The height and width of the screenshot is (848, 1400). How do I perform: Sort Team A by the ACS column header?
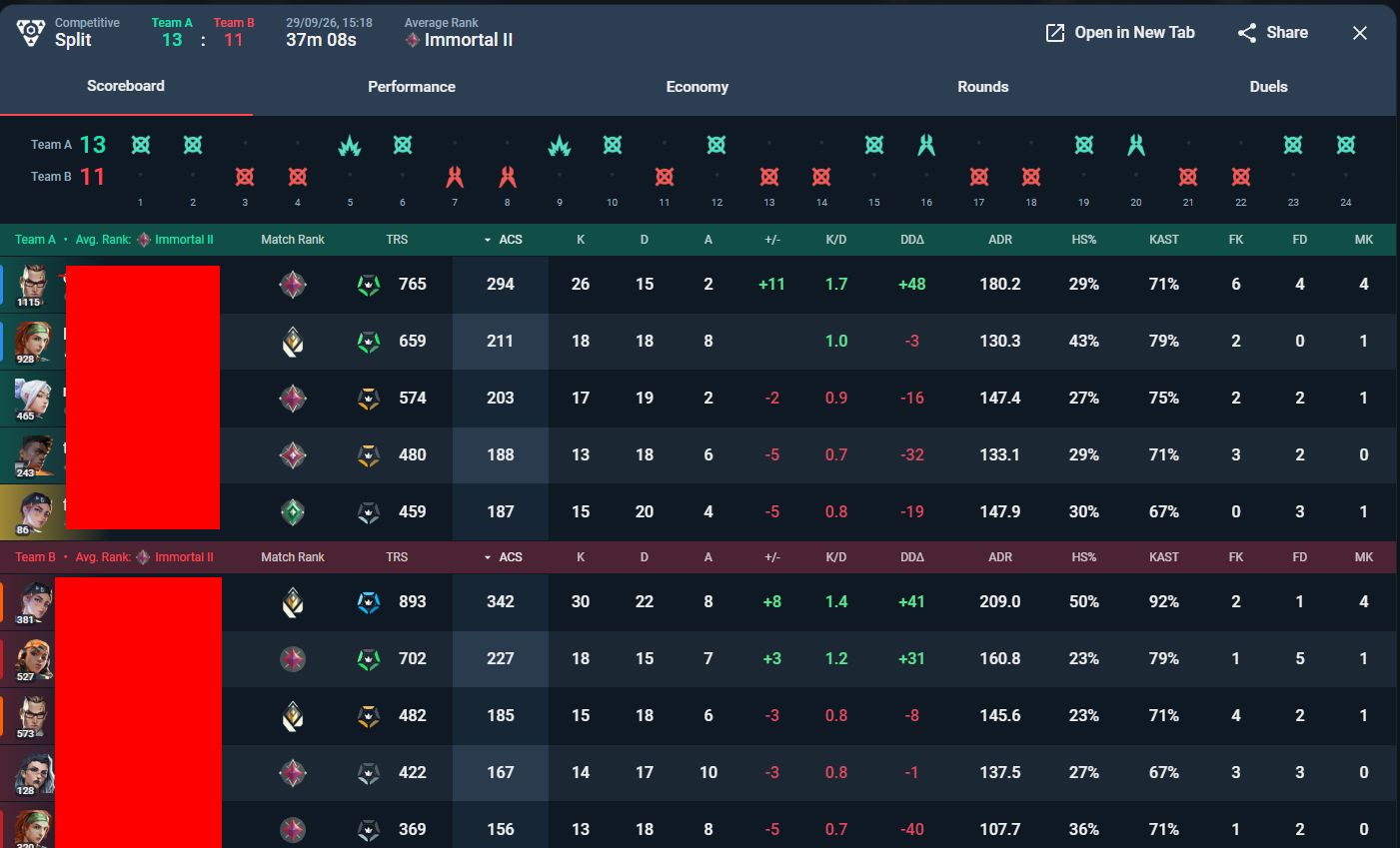(x=503, y=240)
